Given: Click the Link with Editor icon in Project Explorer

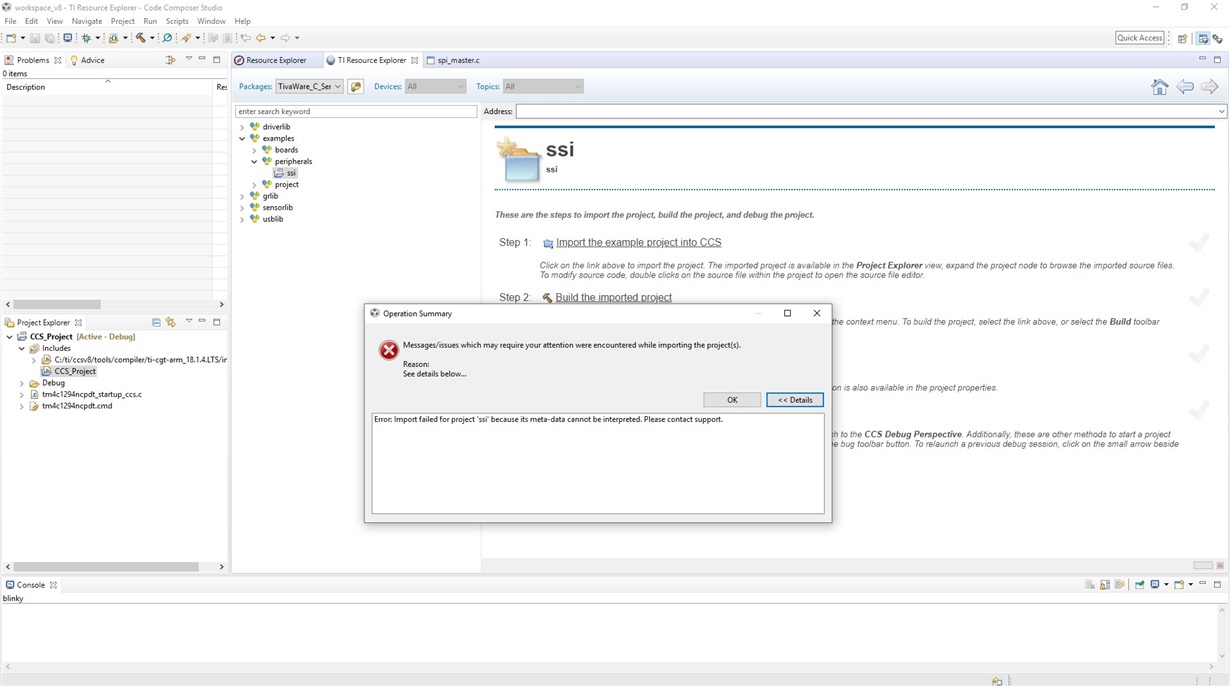Looking at the screenshot, I should 171,323.
